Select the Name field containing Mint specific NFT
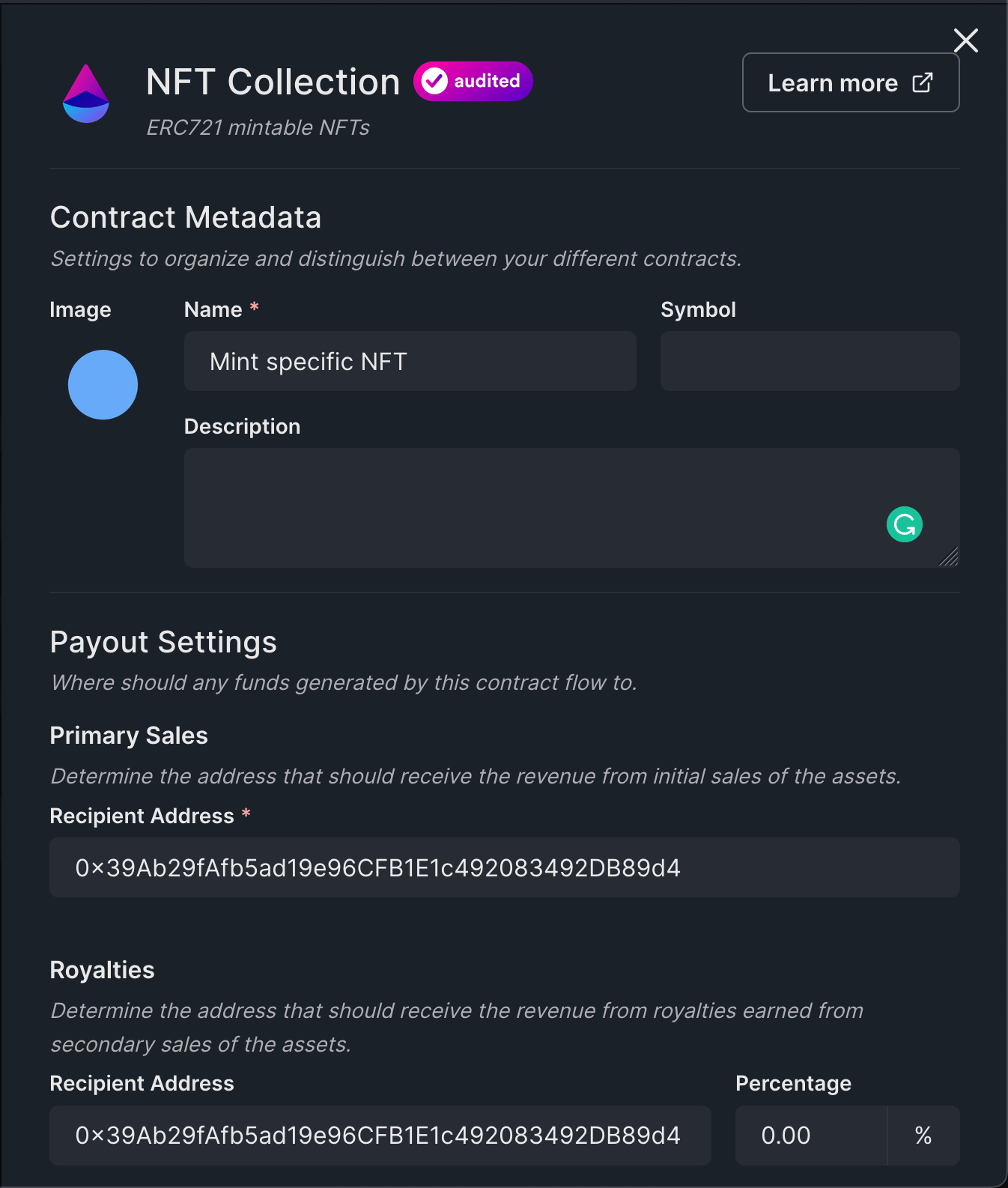This screenshot has height=1188, width=1008. [x=410, y=361]
